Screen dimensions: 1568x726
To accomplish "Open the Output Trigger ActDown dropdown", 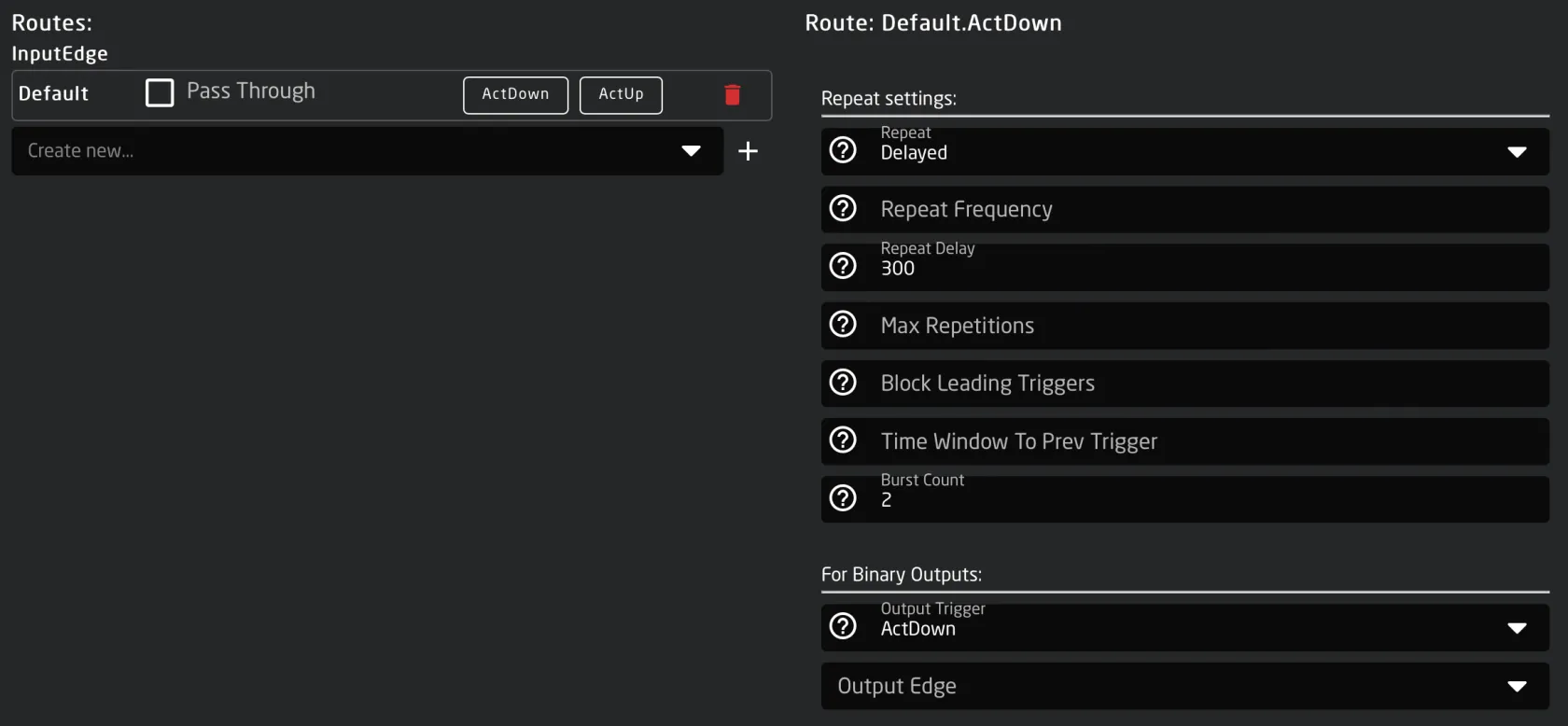I will click(x=1517, y=628).
